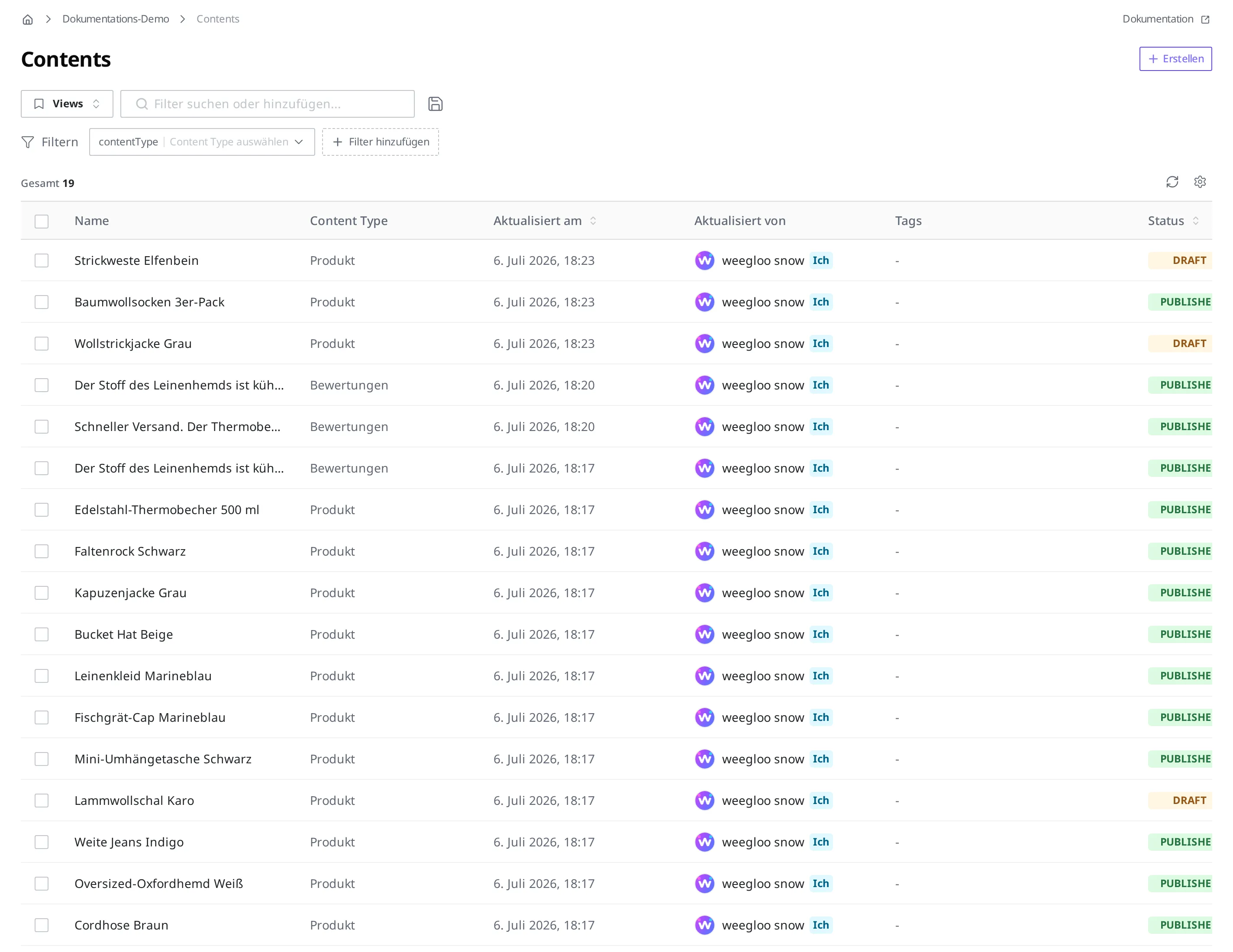Click weegloo avatar in Leinenkleid Marineblau row
The image size is (1233, 952).
coord(704,675)
